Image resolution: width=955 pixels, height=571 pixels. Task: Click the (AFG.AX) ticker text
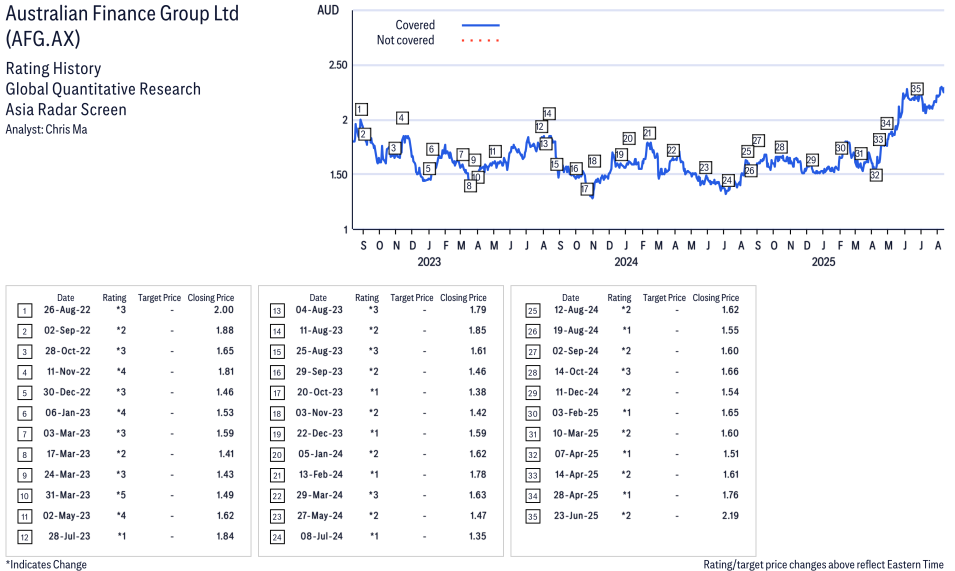pyautogui.click(x=43, y=38)
